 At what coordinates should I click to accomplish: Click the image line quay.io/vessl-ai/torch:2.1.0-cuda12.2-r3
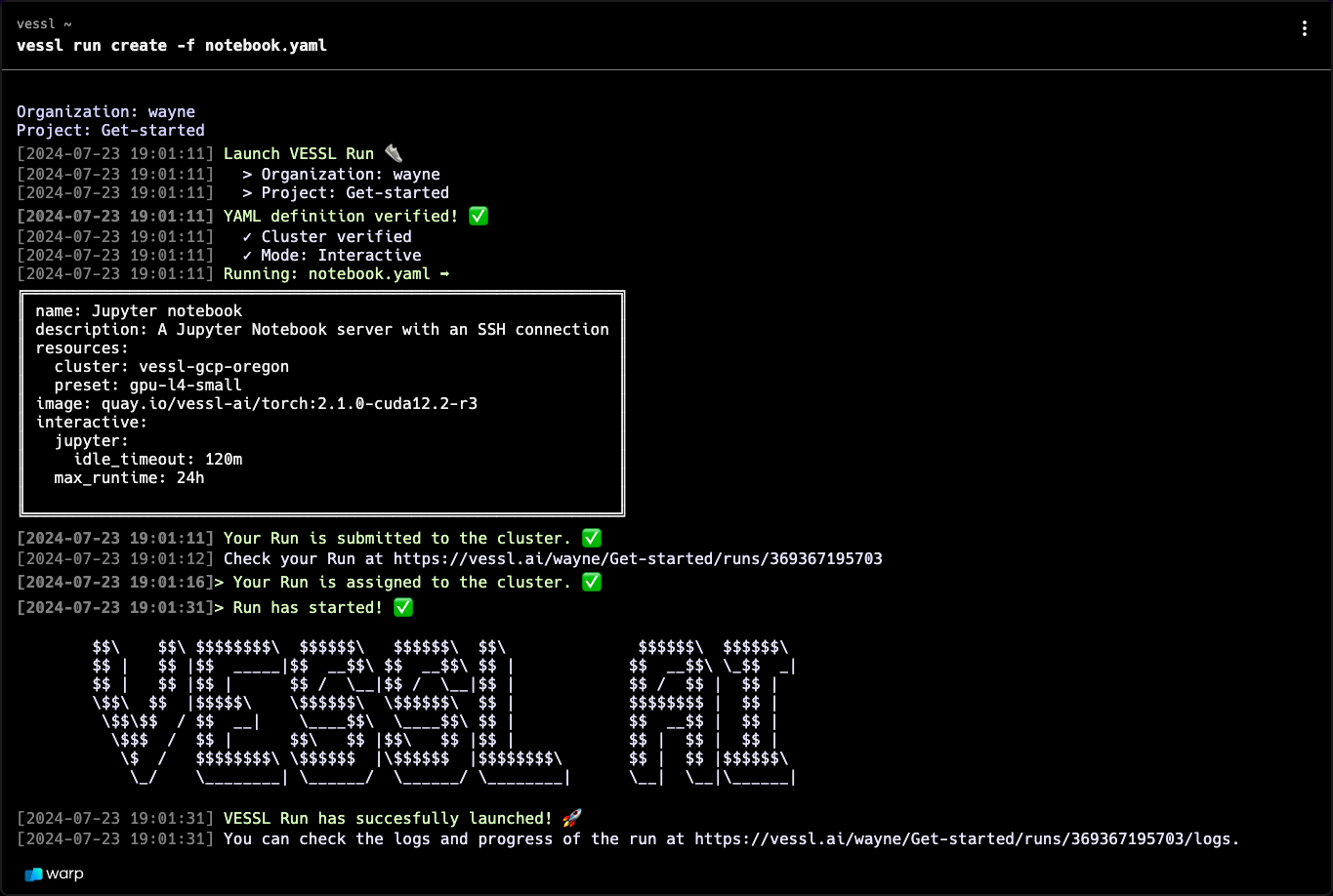click(257, 403)
